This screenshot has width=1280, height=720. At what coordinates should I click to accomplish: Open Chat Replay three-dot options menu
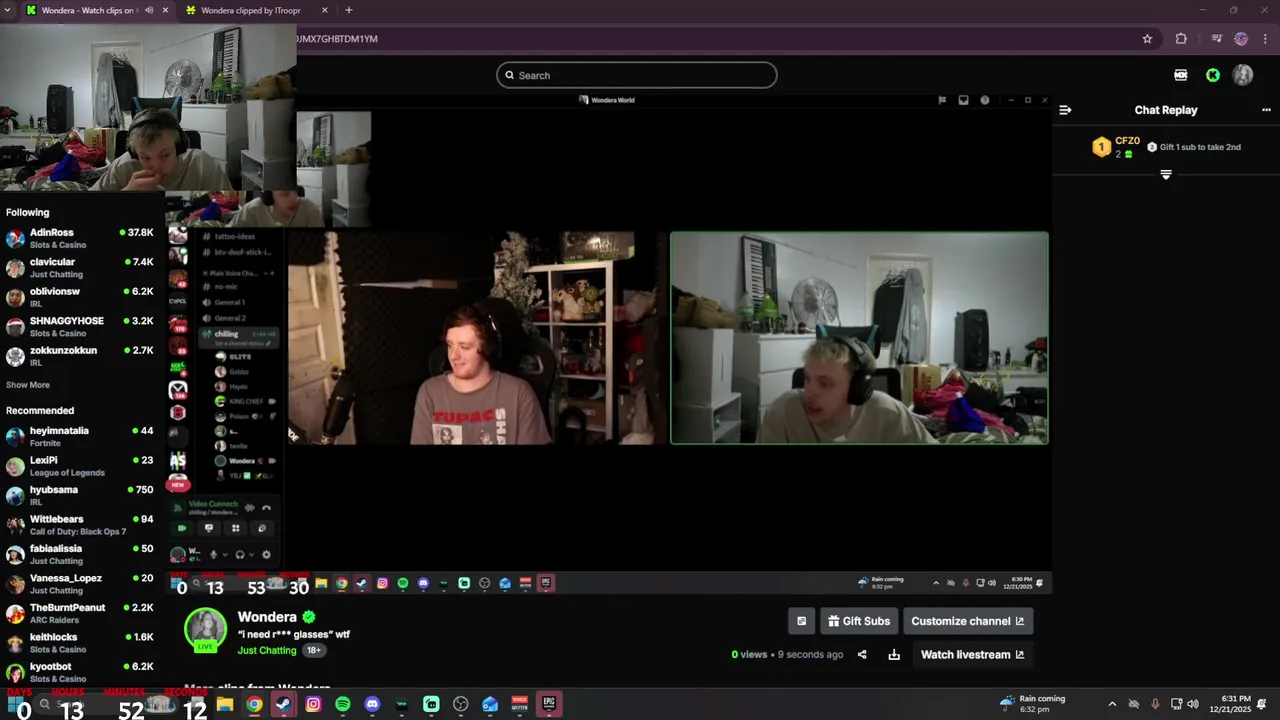point(1266,110)
